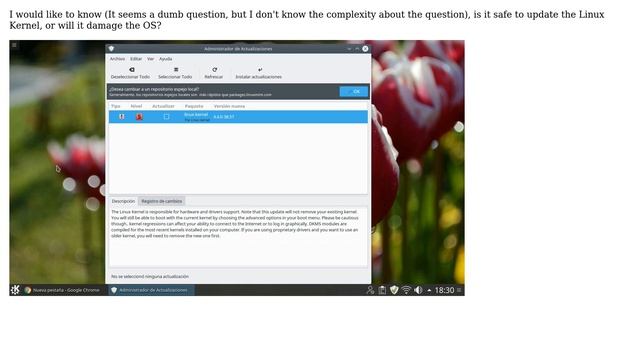Image resolution: width=640 pixels, height=360 pixels.
Task: Click the desktop toolbox icon at top-left
Action: [14, 45]
